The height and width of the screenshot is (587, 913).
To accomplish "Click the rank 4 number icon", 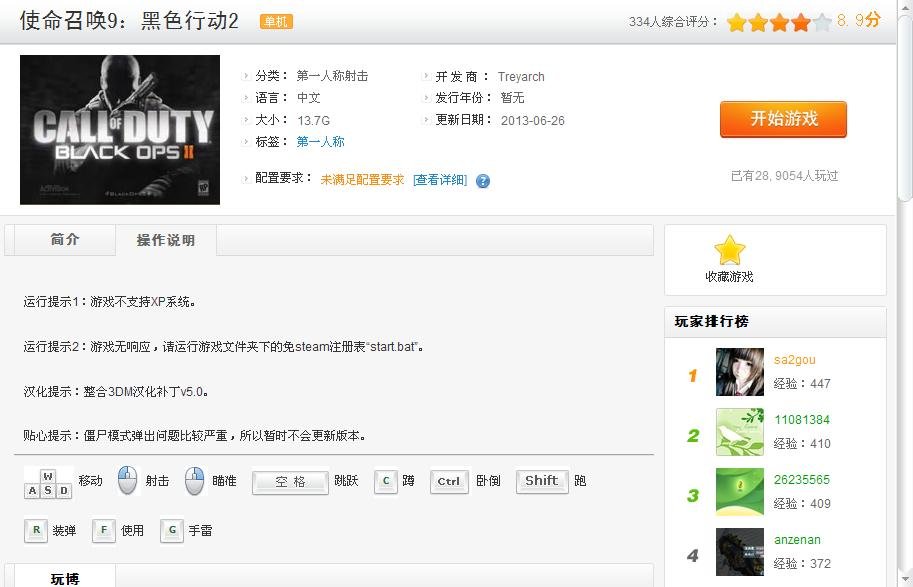I will pyautogui.click(x=692, y=556).
